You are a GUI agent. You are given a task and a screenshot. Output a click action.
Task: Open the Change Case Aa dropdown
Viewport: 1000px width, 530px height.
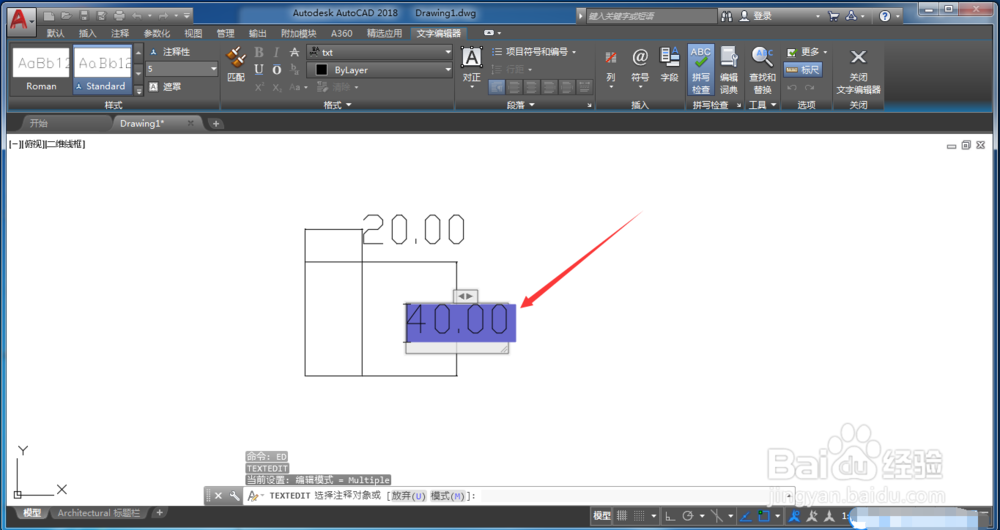click(x=298, y=87)
